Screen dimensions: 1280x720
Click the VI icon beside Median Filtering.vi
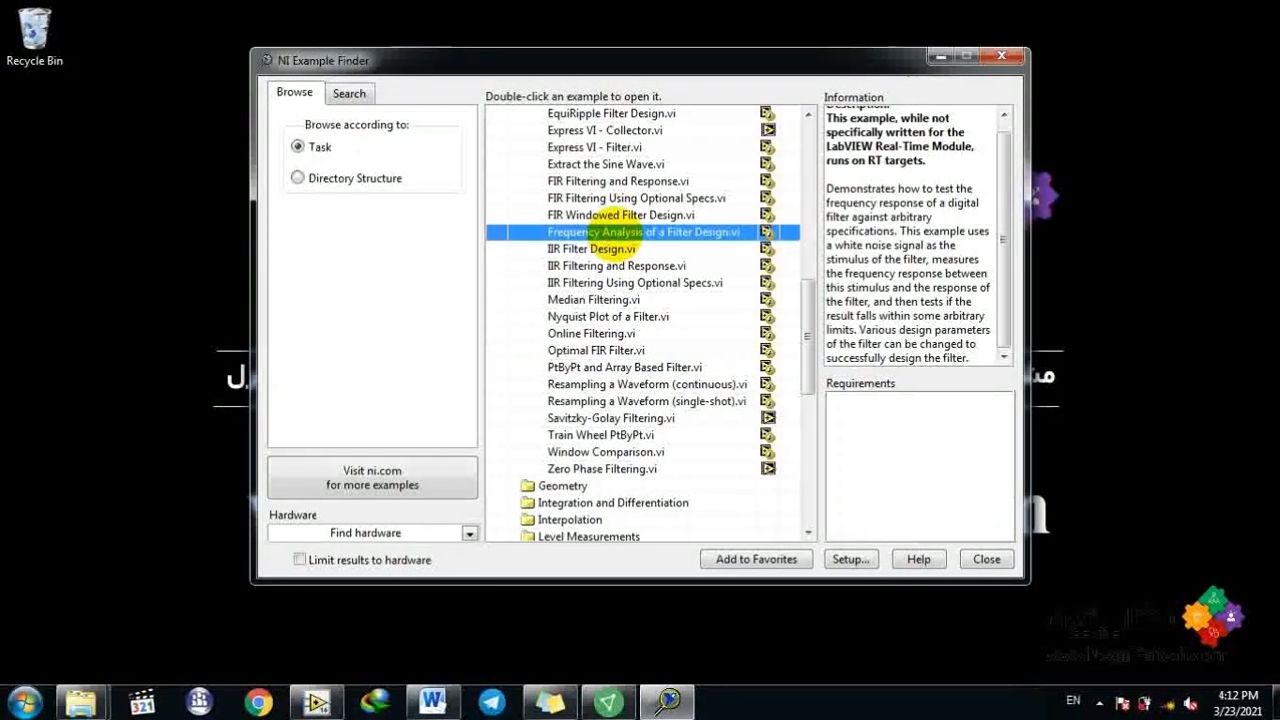point(767,300)
